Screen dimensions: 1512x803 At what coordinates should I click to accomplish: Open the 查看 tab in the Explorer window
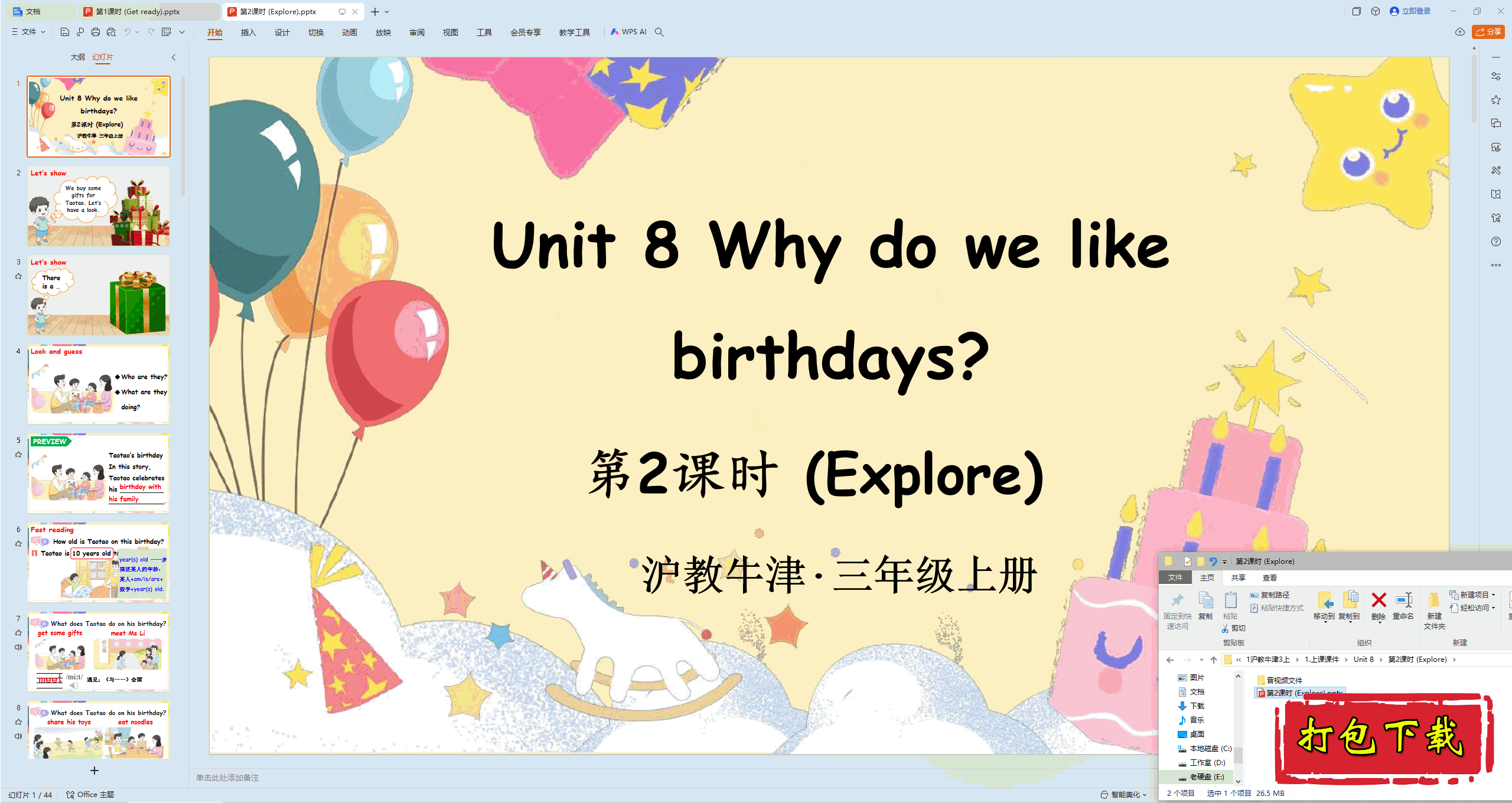tap(1270, 577)
